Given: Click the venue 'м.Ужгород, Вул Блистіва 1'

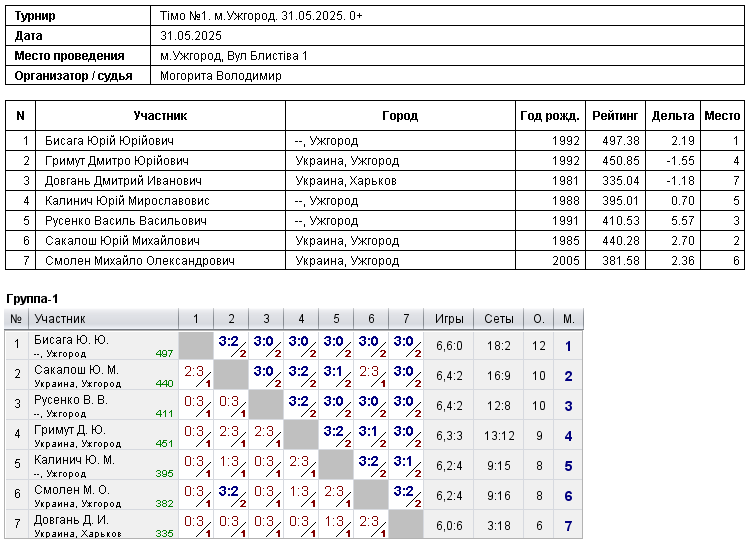Looking at the screenshot, I should [x=234, y=56].
